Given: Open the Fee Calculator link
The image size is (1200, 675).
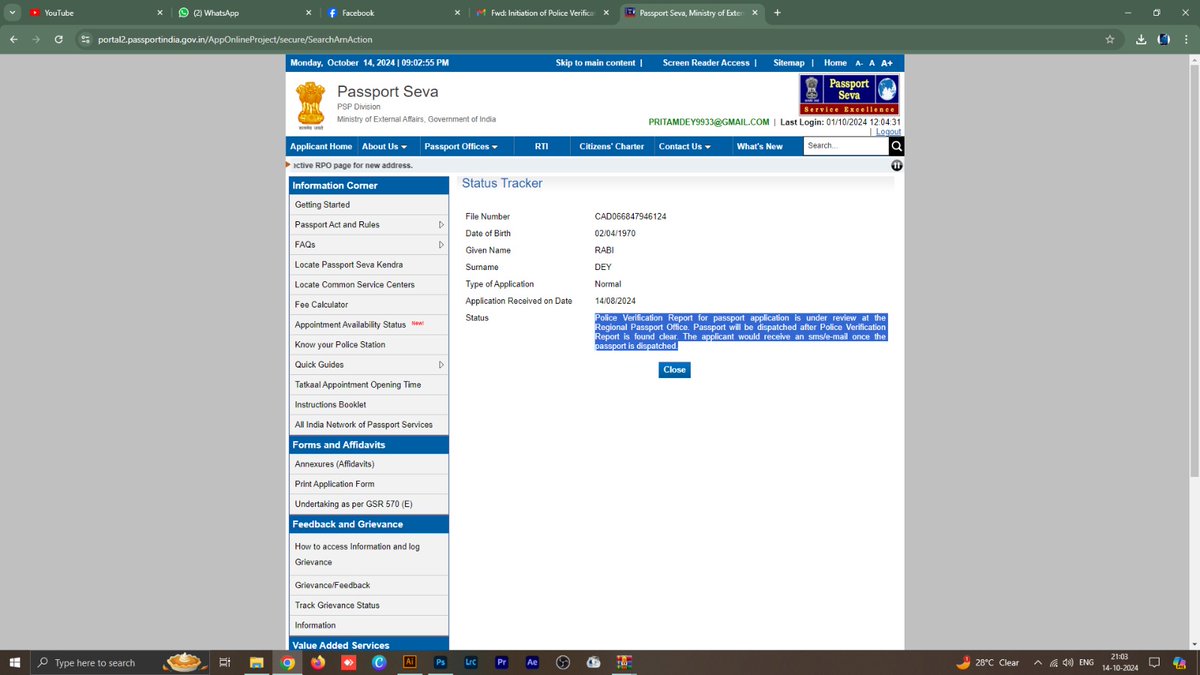Looking at the screenshot, I should 321,305.
